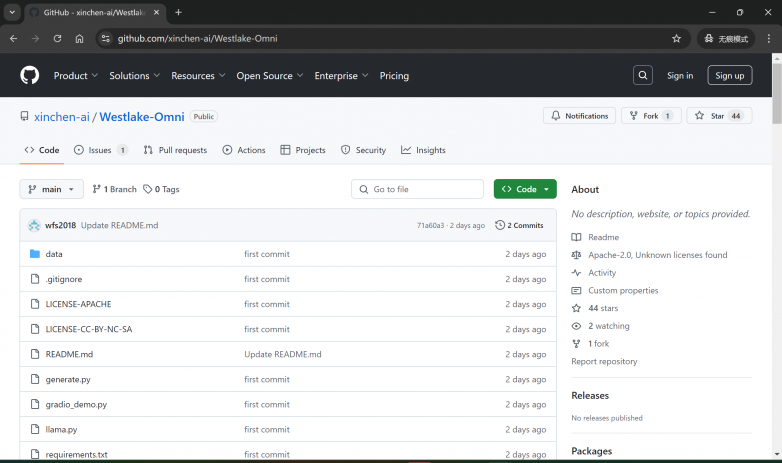Open the Westlake-Omni repository link

142,117
